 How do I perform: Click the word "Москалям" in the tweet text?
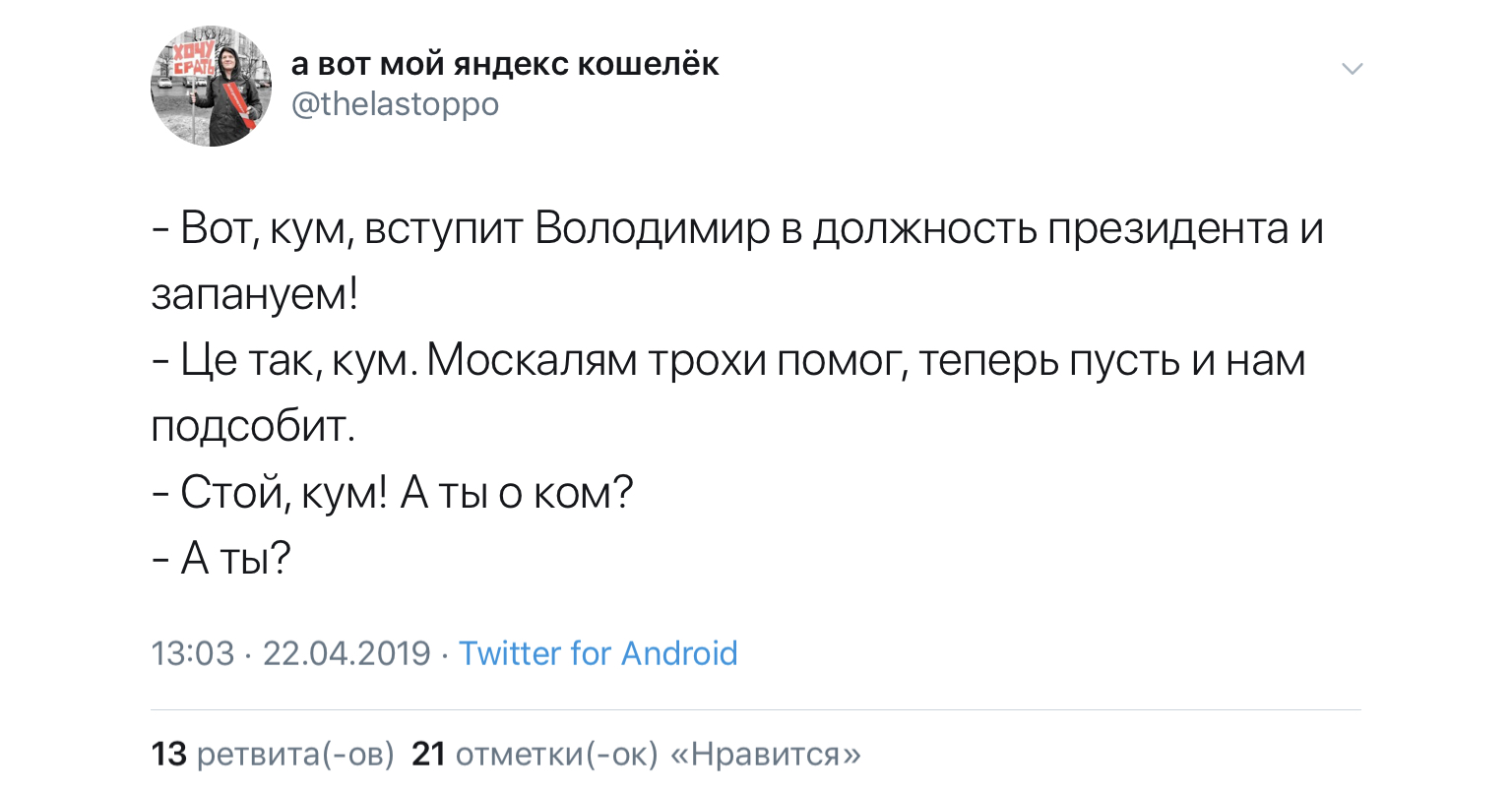533,360
